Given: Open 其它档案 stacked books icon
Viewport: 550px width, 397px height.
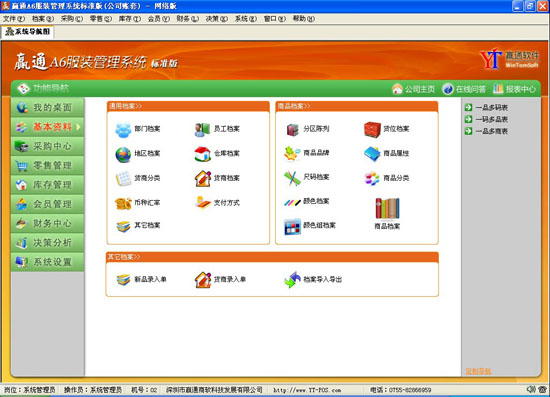Looking at the screenshot, I should [x=123, y=226].
